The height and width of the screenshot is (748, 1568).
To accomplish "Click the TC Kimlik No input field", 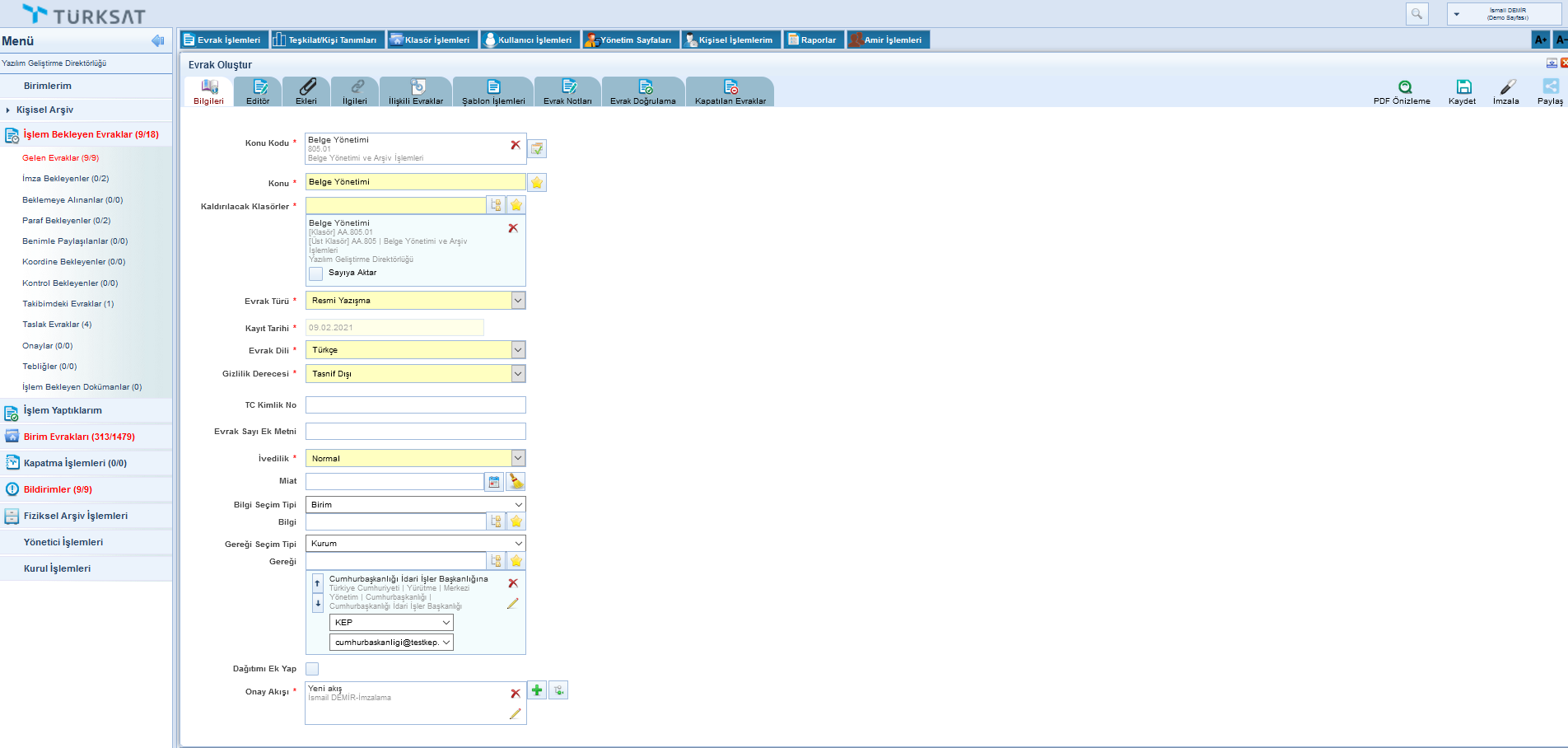I will pyautogui.click(x=415, y=405).
